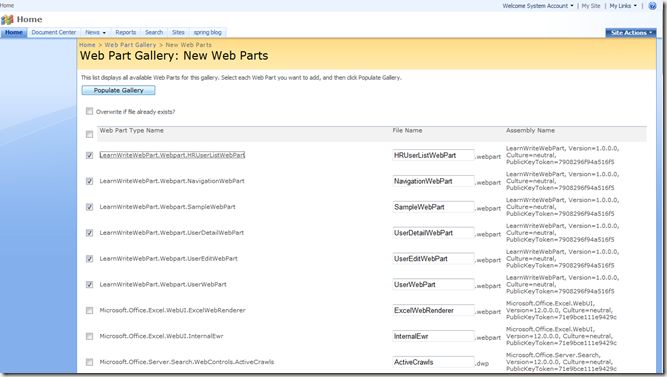Click the NavigationWebPart file name field

(433, 181)
